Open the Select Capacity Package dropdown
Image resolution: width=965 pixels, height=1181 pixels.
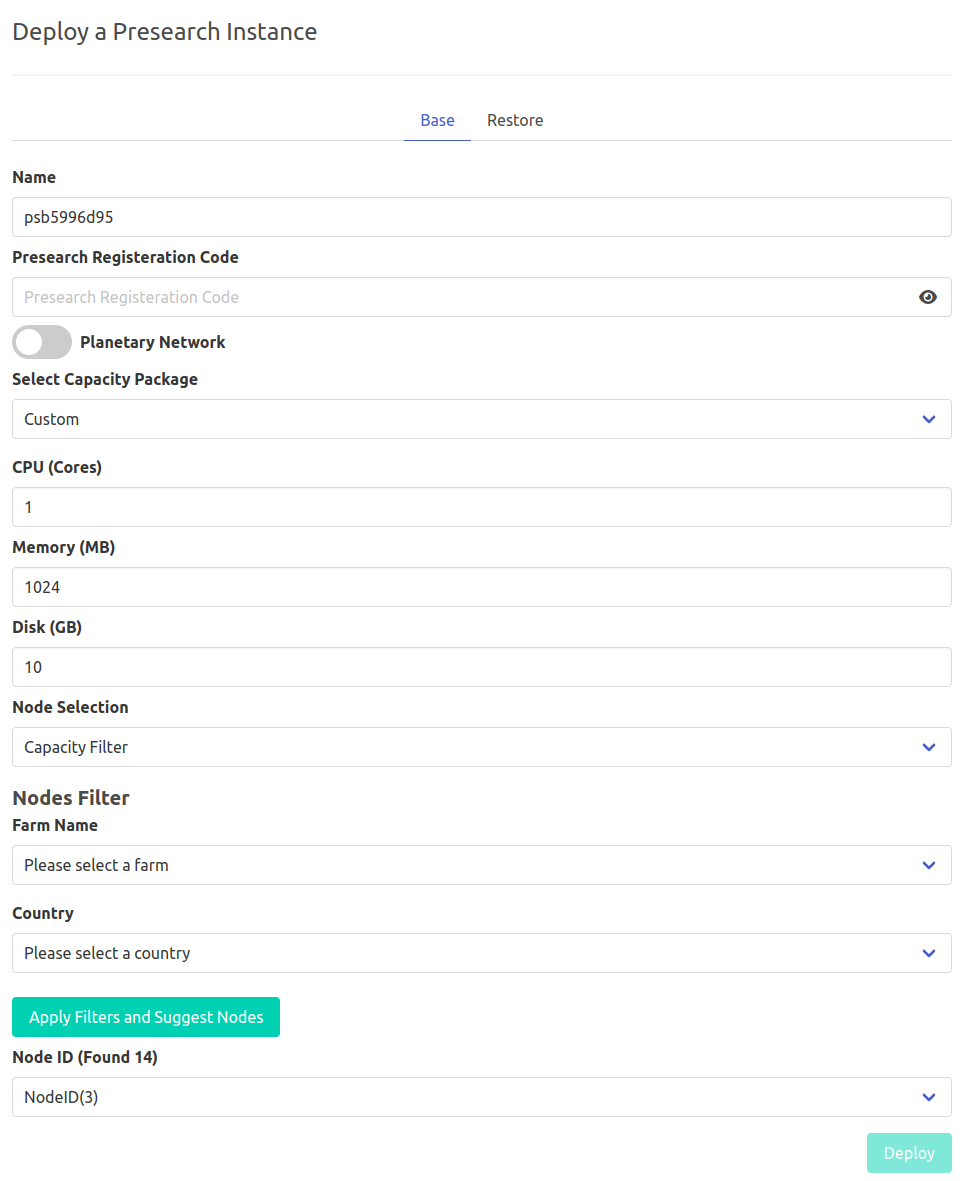click(481, 419)
